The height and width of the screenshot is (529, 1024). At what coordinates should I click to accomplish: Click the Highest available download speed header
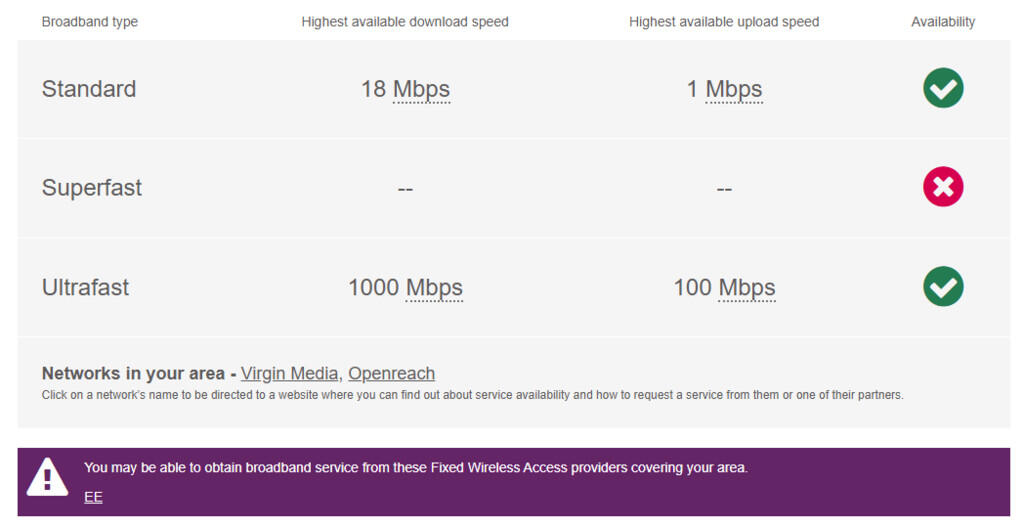(x=405, y=22)
